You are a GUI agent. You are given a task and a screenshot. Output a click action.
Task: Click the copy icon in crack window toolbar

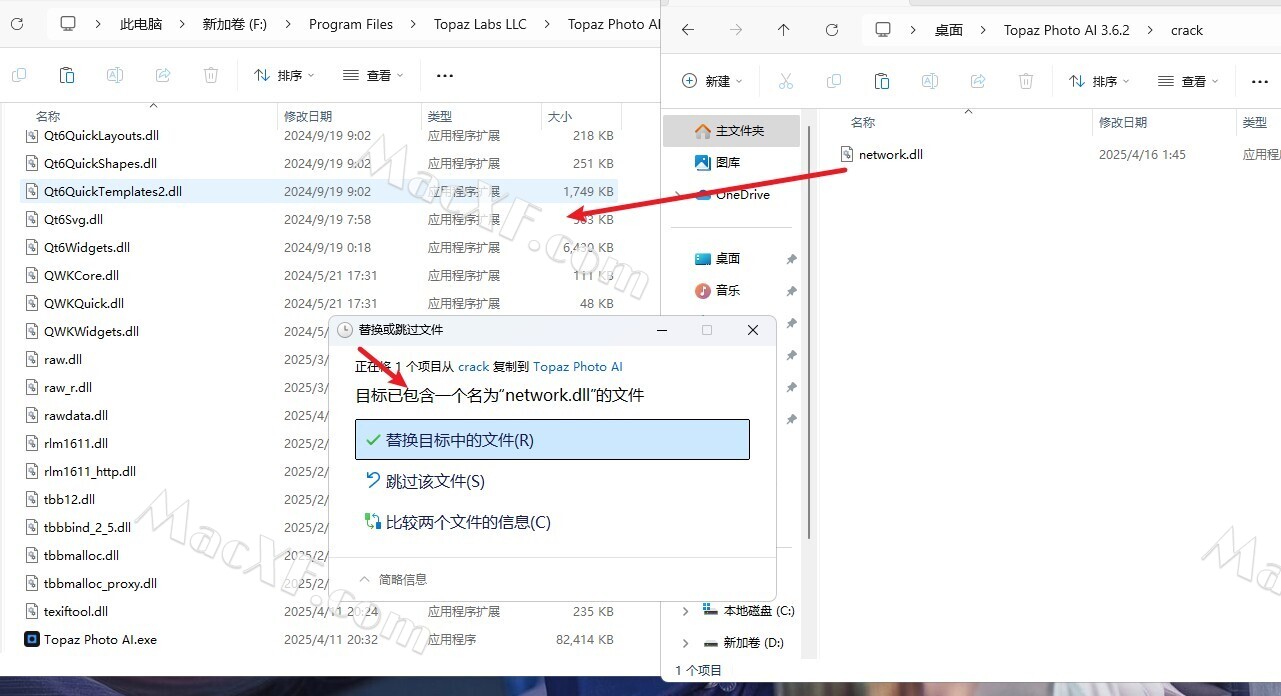834,81
